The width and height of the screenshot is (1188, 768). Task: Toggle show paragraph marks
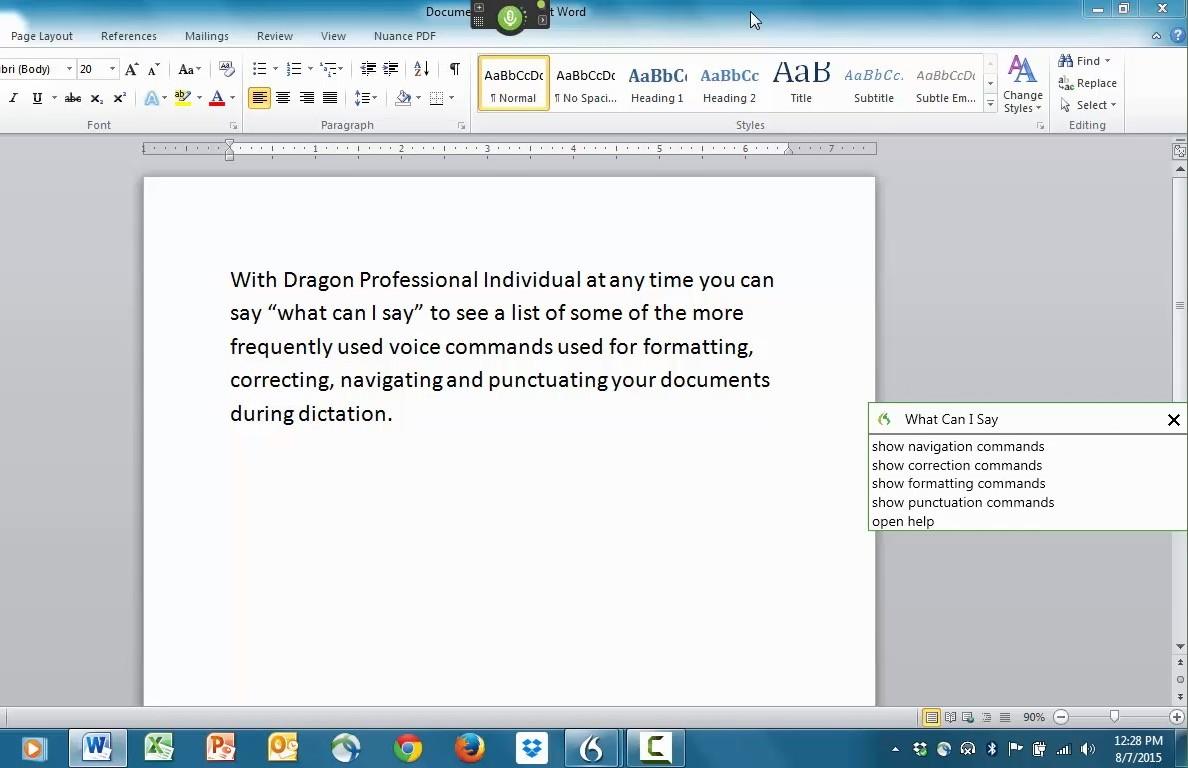[454, 69]
